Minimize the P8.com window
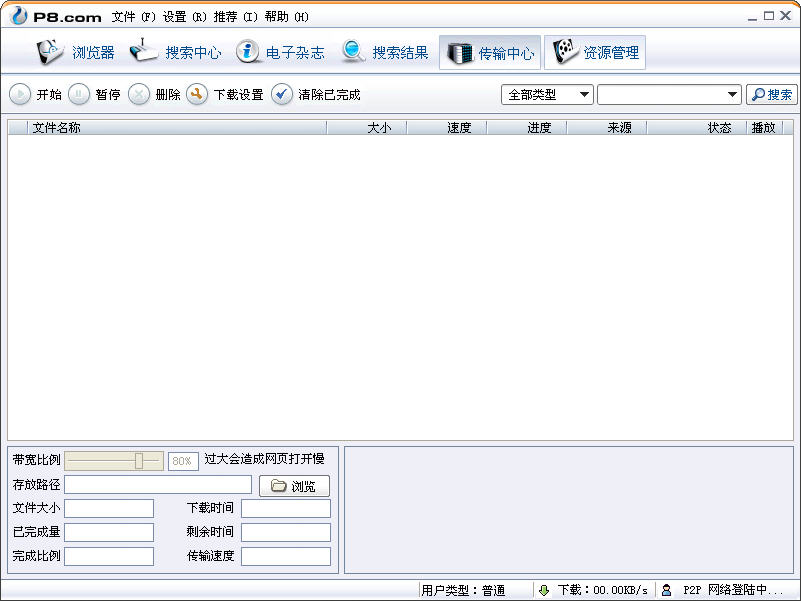The image size is (801, 601). tap(752, 17)
